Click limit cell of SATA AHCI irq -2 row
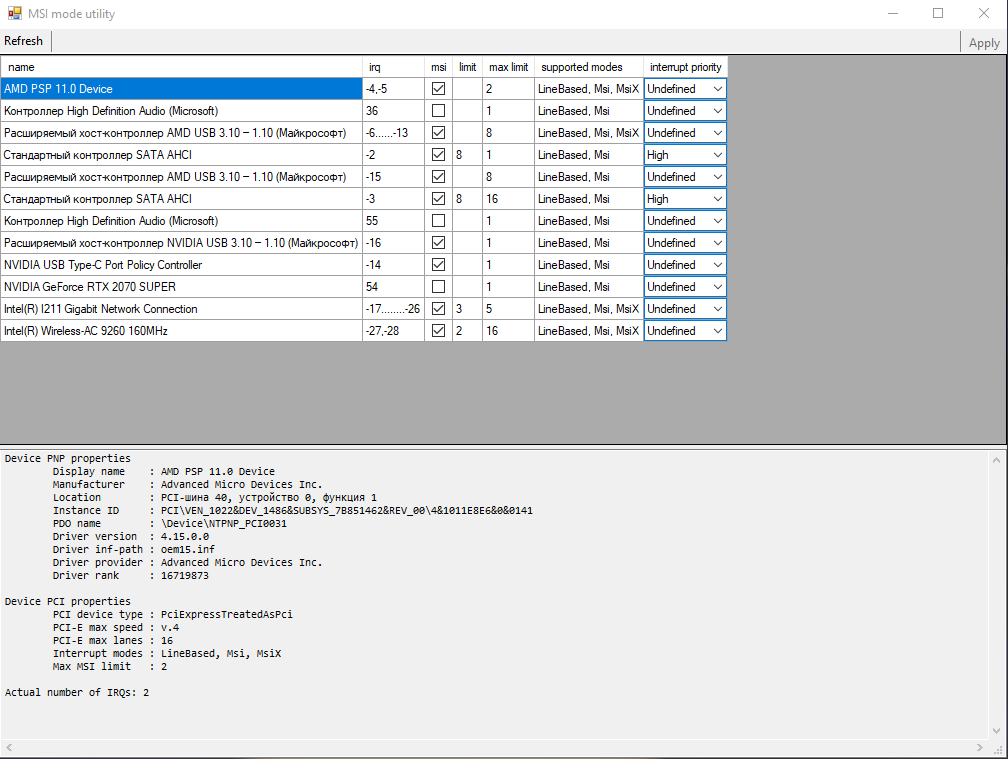The height and width of the screenshot is (759, 1008). (467, 155)
